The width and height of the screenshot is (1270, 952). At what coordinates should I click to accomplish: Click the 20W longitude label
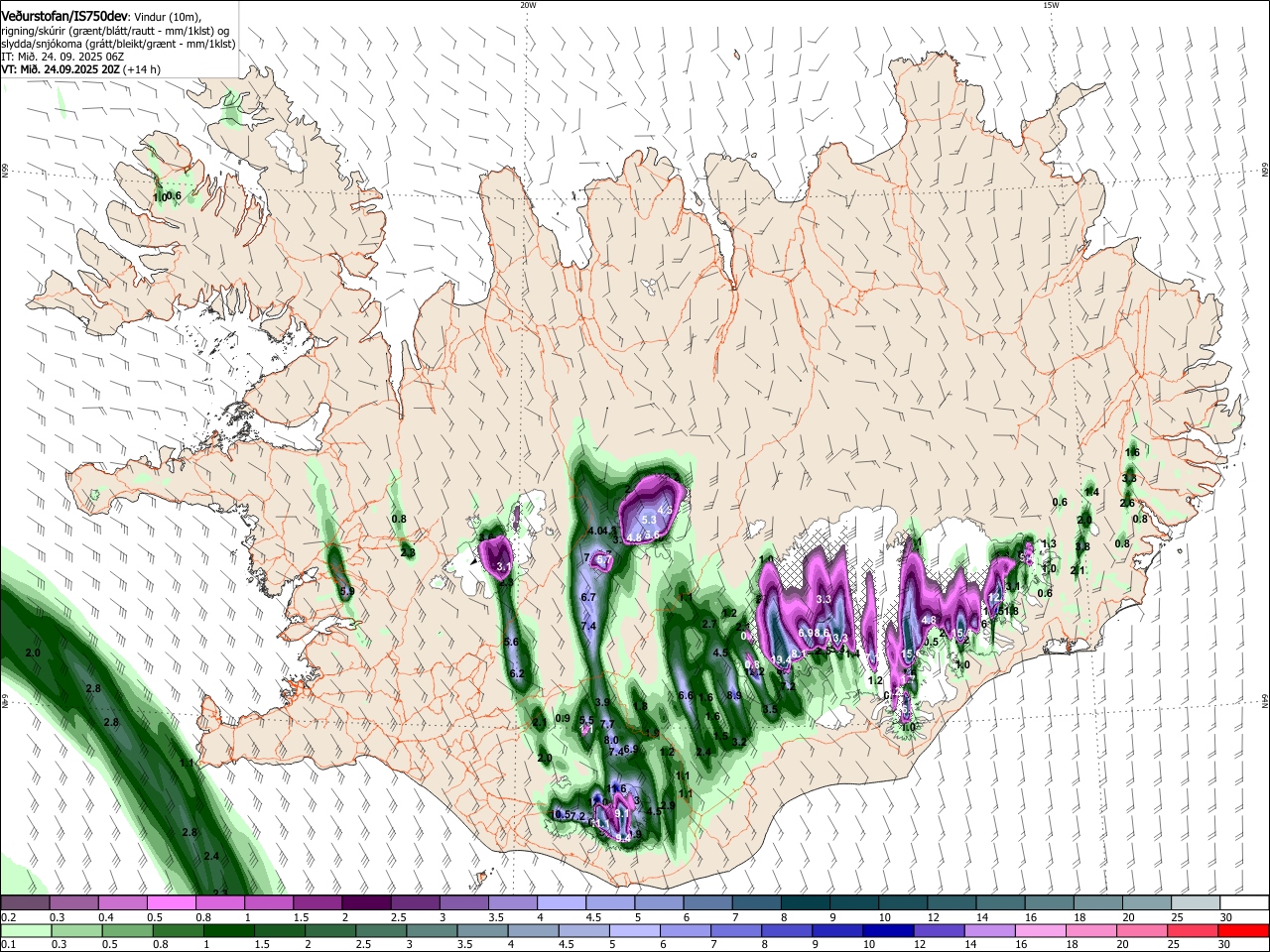[528, 5]
